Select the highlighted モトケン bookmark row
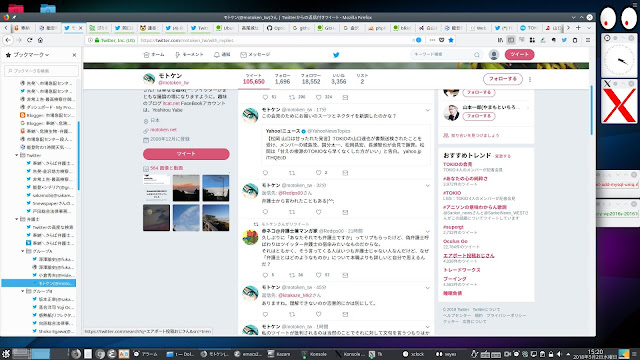The width and height of the screenshot is (640, 360). [x=39, y=283]
